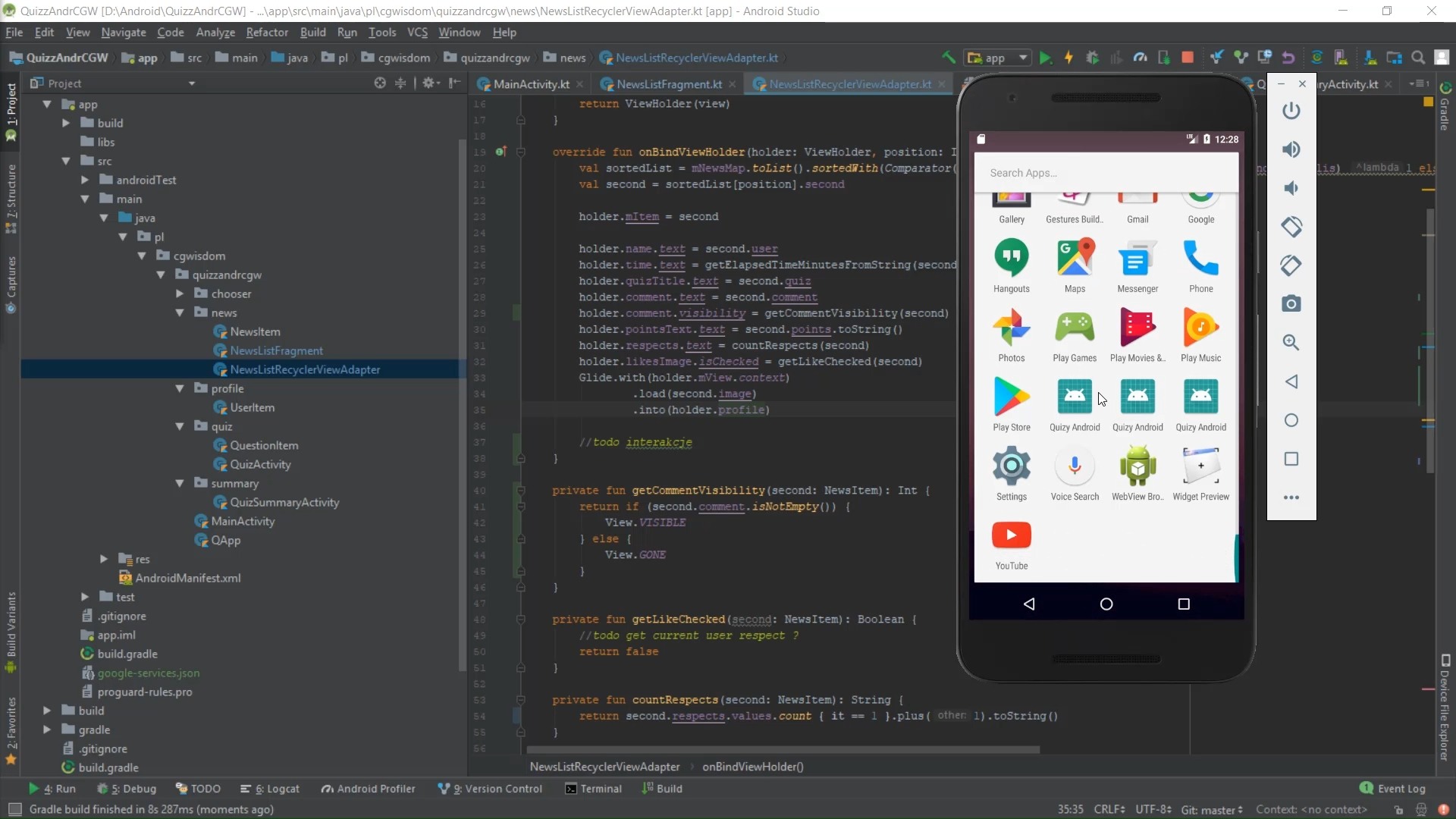Expand the res folder in tree
Viewport: 1456px width, 819px height.
point(104,559)
